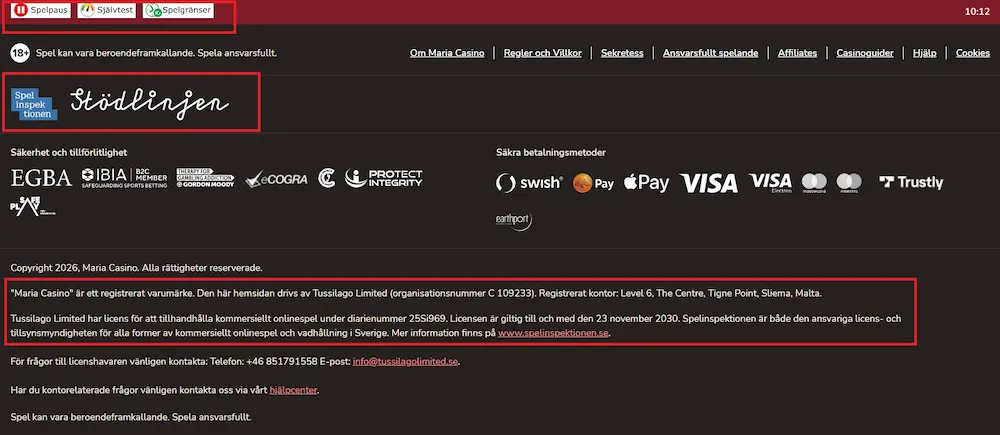
Task: Click the orange Pay logo
Action: coord(593,183)
